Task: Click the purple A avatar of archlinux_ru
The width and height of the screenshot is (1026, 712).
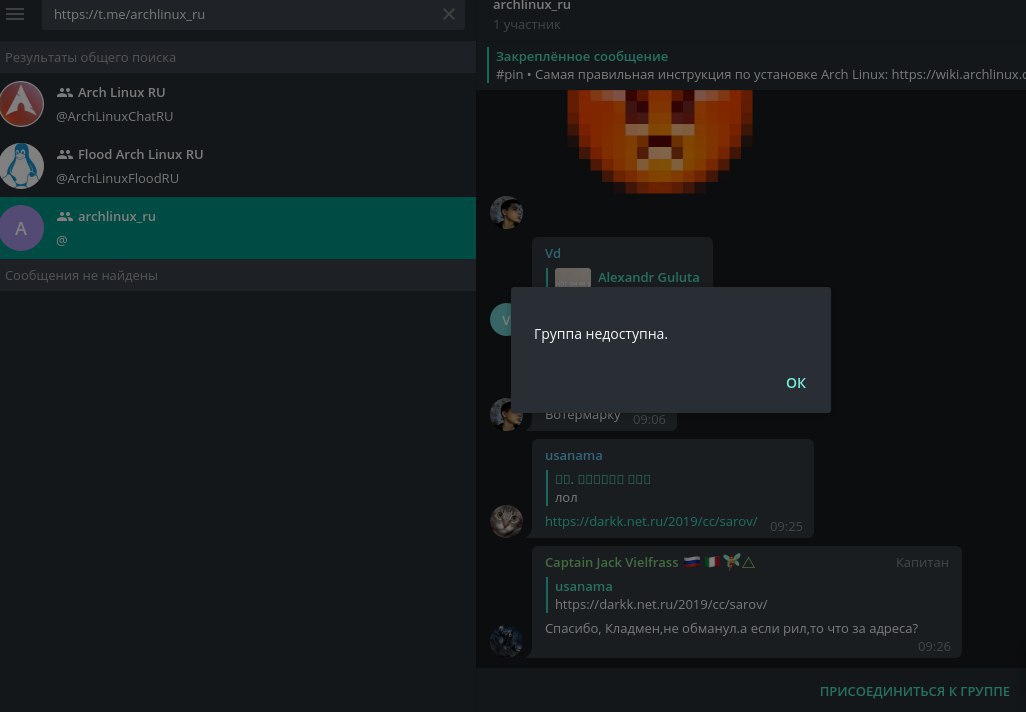Action: point(22,228)
